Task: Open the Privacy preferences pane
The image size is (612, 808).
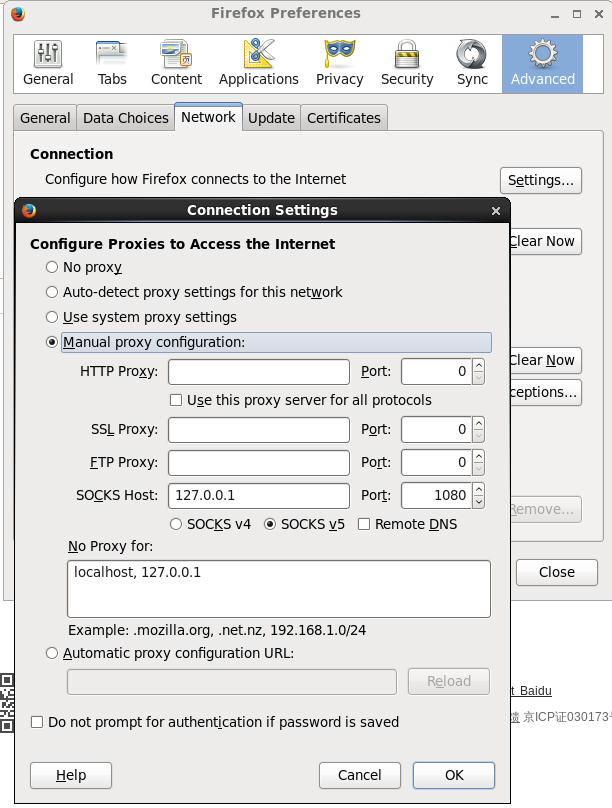Action: click(x=339, y=64)
